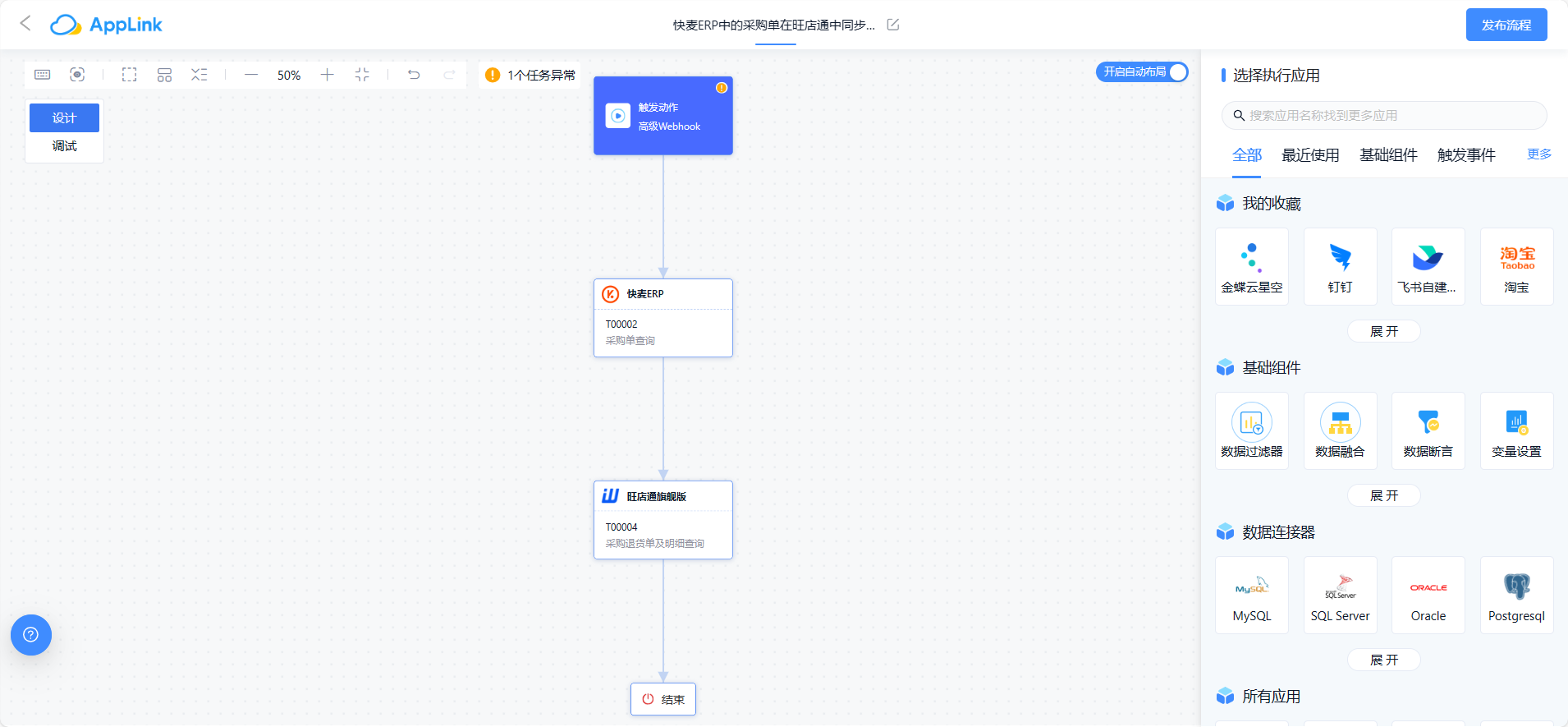
Task: Select the 旺店通旗舰版 T00004 node
Action: (663, 520)
